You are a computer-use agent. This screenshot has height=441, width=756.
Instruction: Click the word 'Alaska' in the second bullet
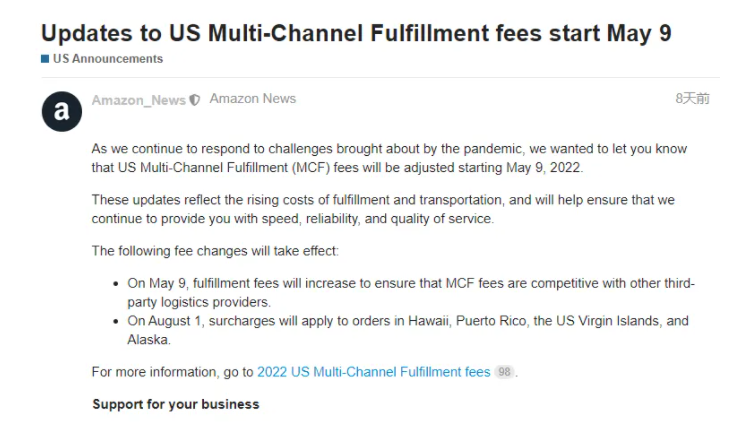[x=148, y=340]
